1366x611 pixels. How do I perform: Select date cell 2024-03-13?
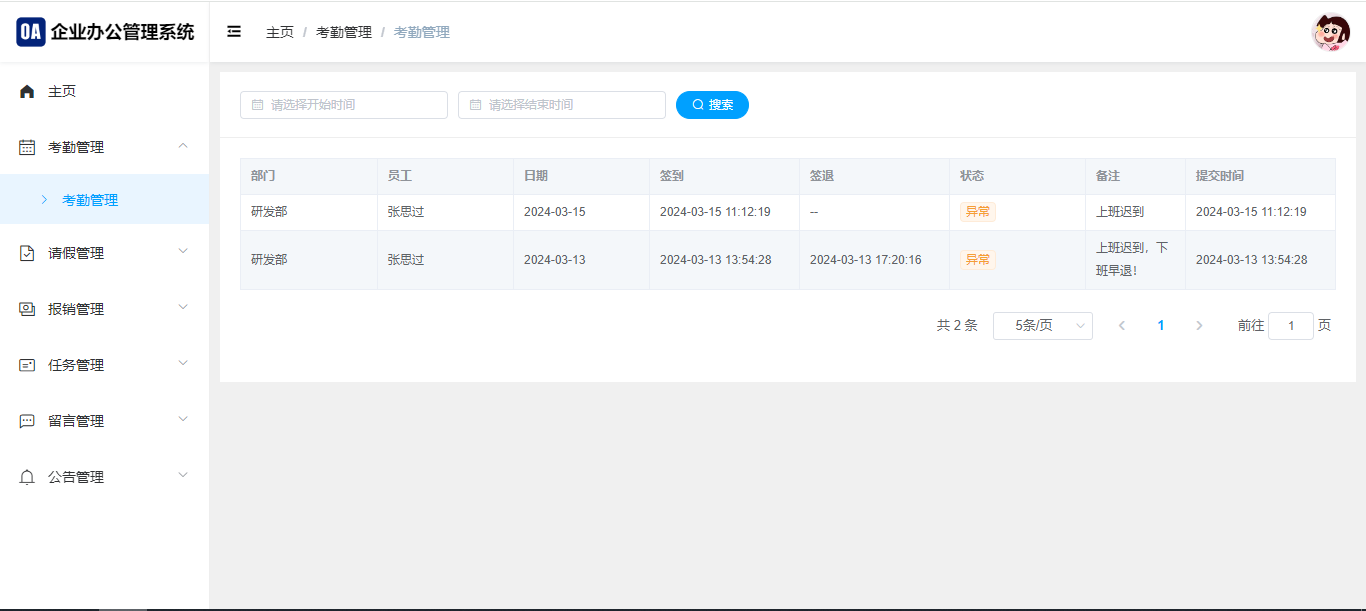coord(555,260)
